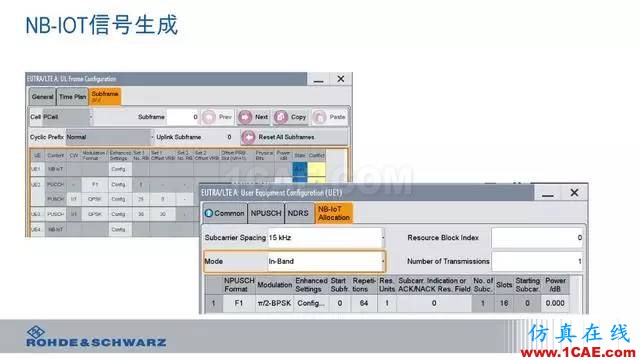Viewport: 640px width, 360px height.
Task: Open the Subcarrier Spacing 15 kHz dropdown
Action: click(326, 238)
